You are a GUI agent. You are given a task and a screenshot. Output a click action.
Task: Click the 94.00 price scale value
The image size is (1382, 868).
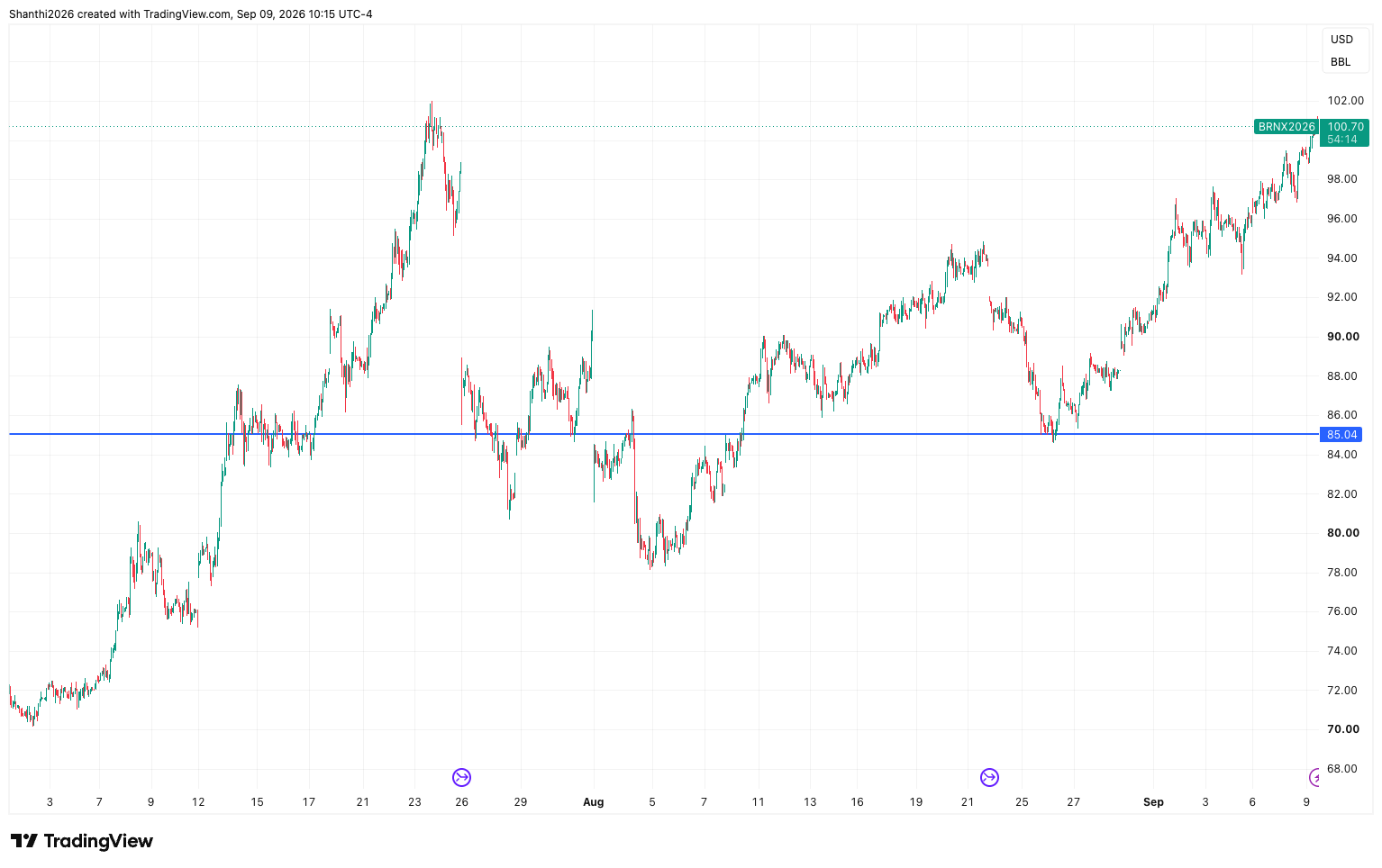click(x=1341, y=258)
